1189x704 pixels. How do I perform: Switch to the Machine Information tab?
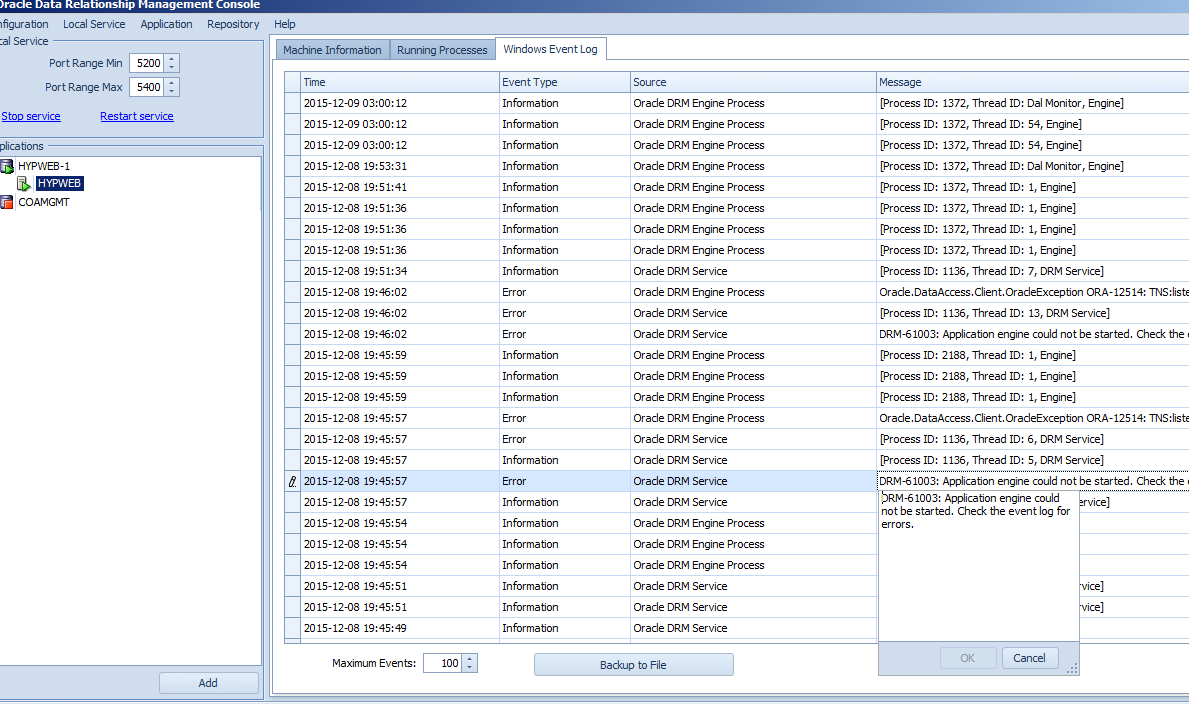332,50
